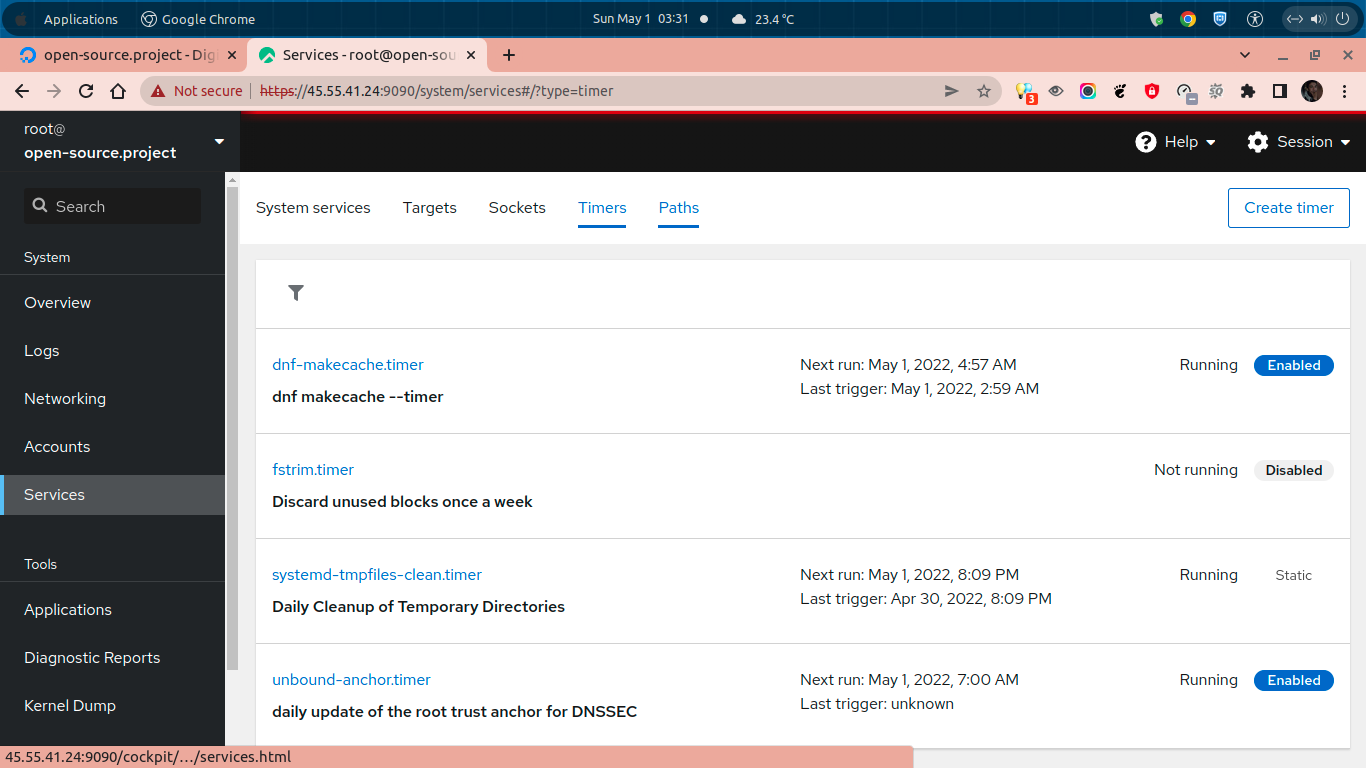Click the power icon in top panel
Screen dimensions: 1366x768
click(x=1342, y=19)
